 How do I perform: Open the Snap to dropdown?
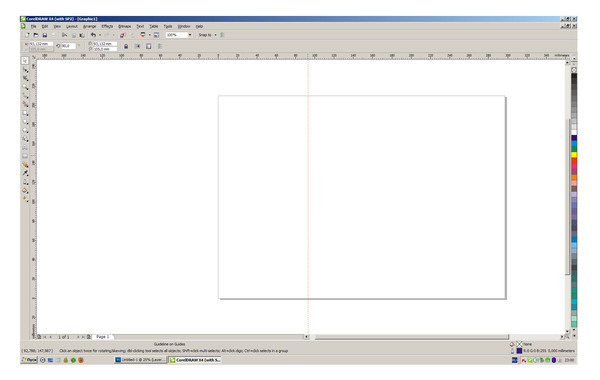click(x=207, y=35)
